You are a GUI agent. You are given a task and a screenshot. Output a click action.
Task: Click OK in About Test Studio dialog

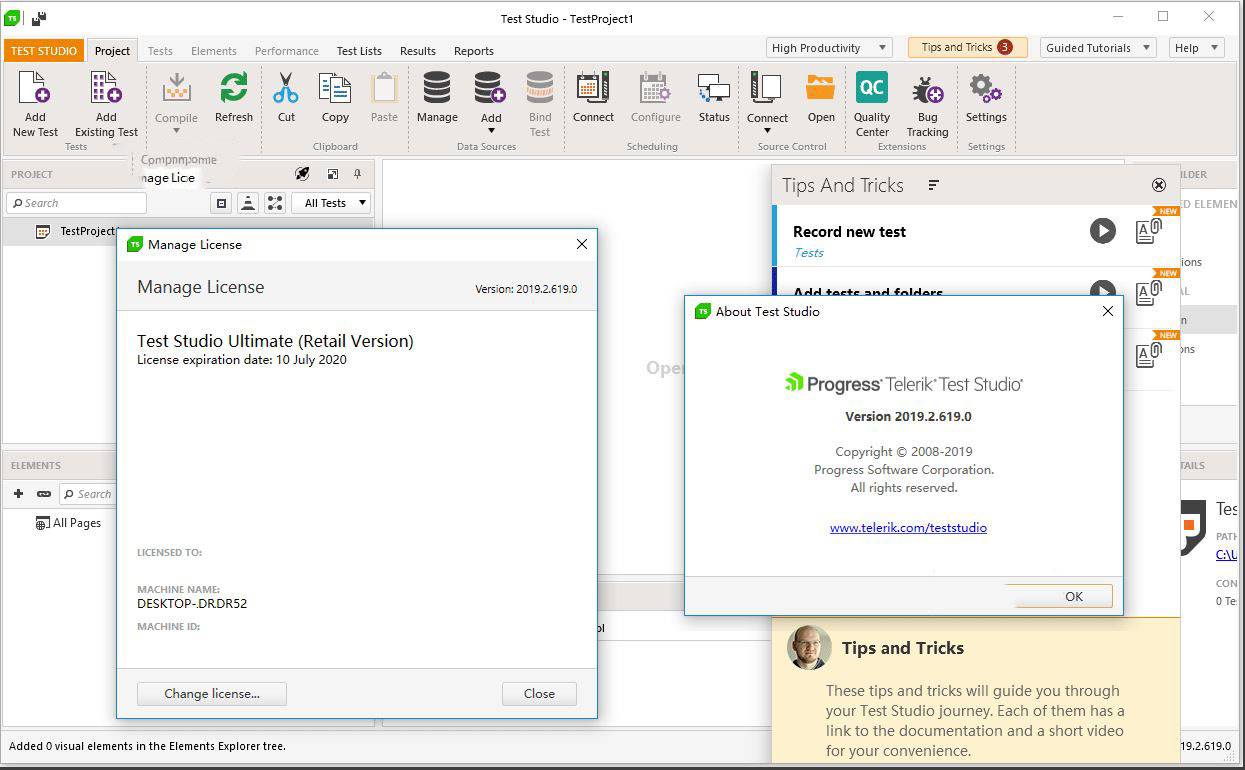pos(1060,596)
